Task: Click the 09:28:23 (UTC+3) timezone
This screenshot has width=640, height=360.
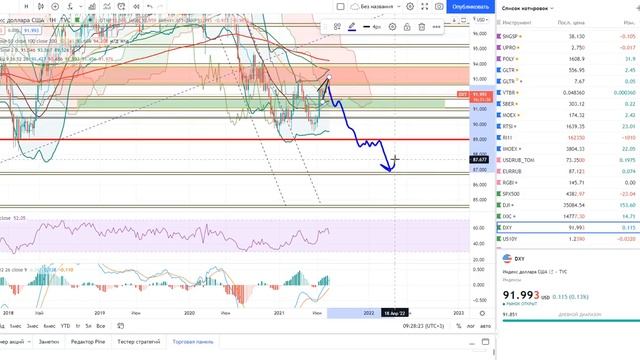Action: point(423,326)
